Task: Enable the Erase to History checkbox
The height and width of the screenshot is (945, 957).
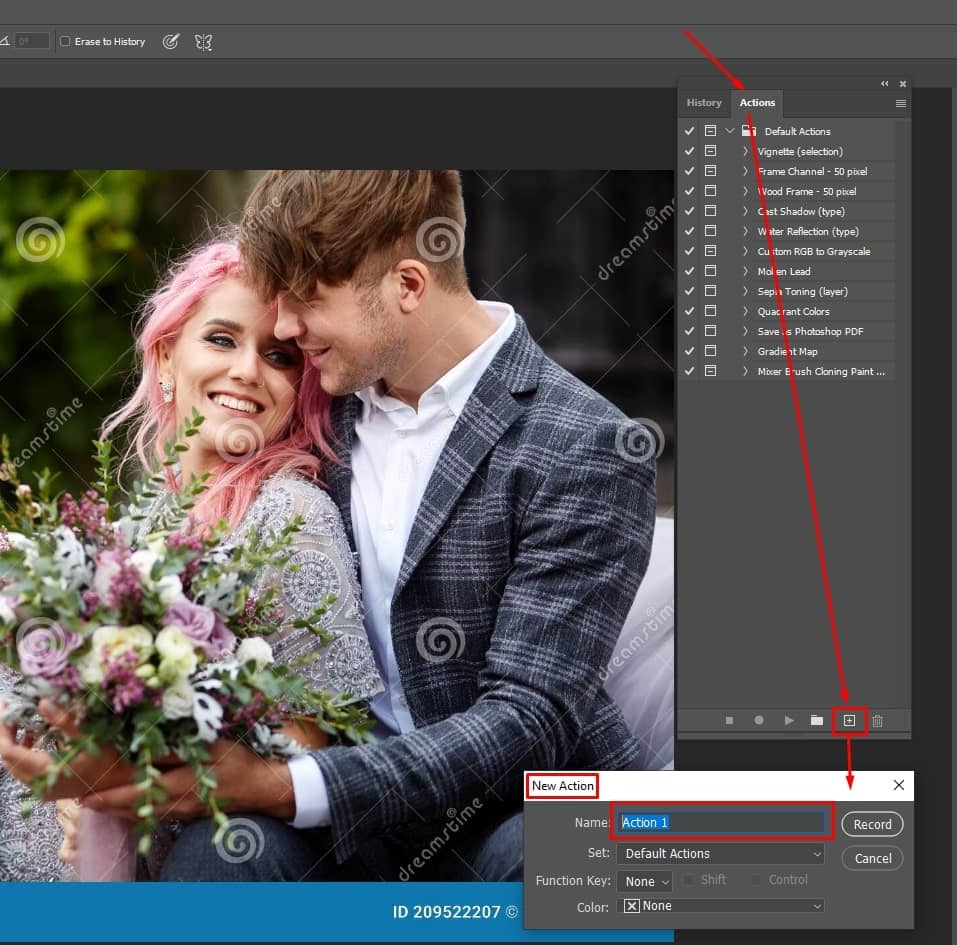Action: pos(64,41)
